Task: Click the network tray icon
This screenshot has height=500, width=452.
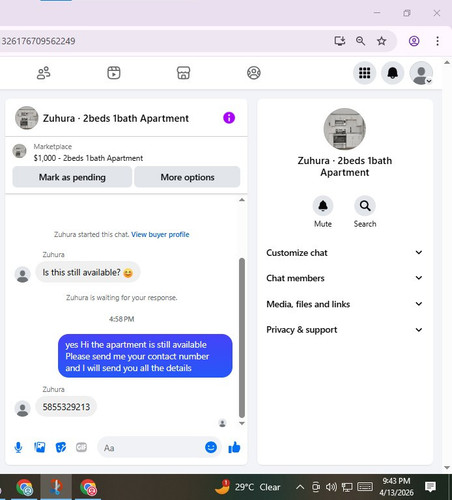Action: [347, 487]
